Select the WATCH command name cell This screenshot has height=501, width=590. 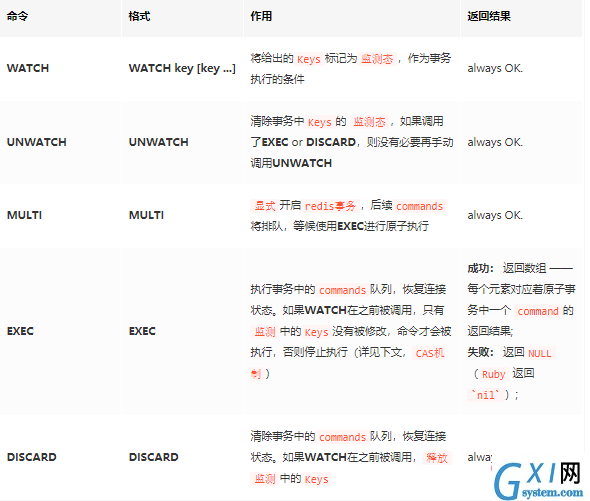(28, 68)
